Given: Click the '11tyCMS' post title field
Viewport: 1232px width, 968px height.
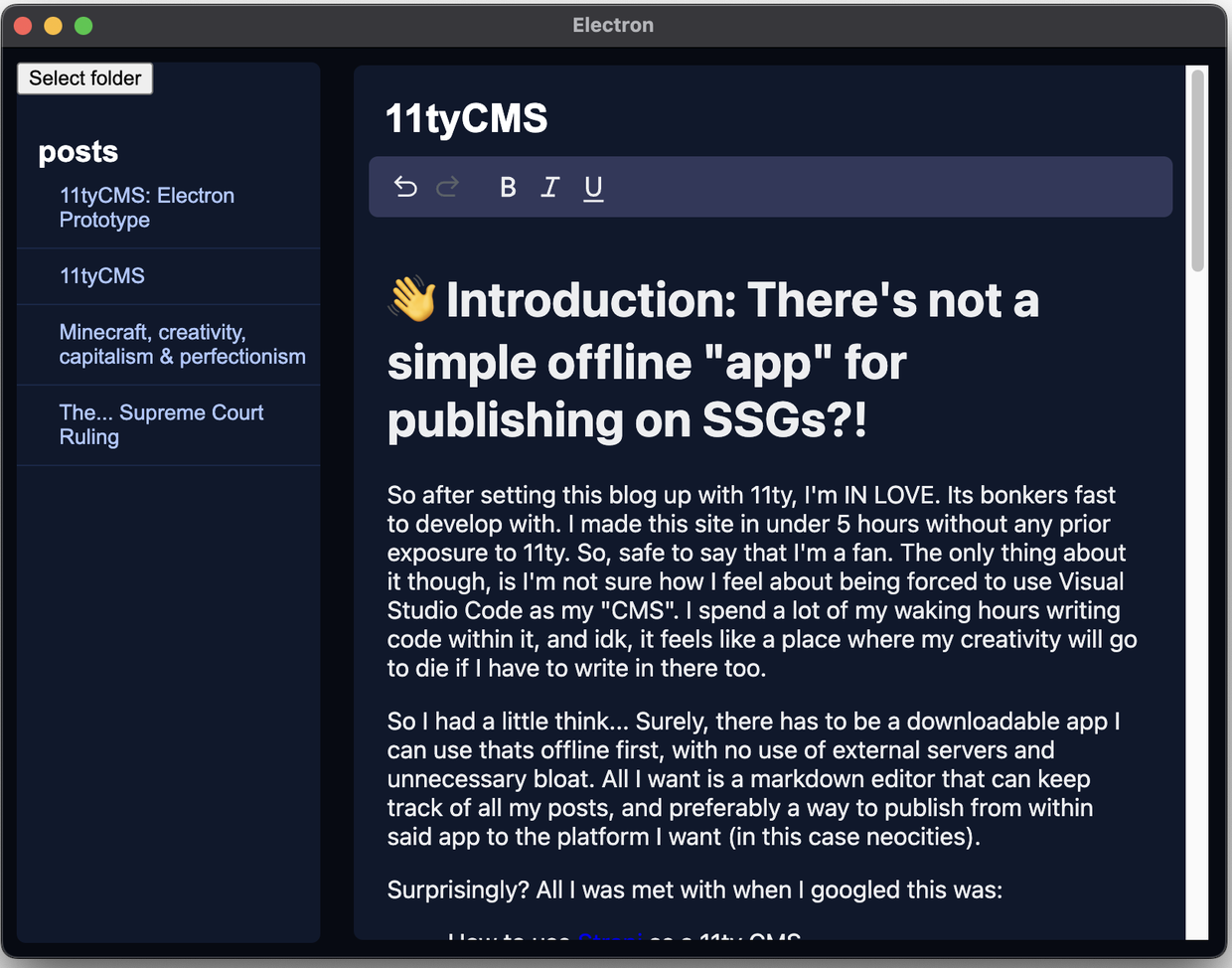Looking at the screenshot, I should [x=466, y=118].
